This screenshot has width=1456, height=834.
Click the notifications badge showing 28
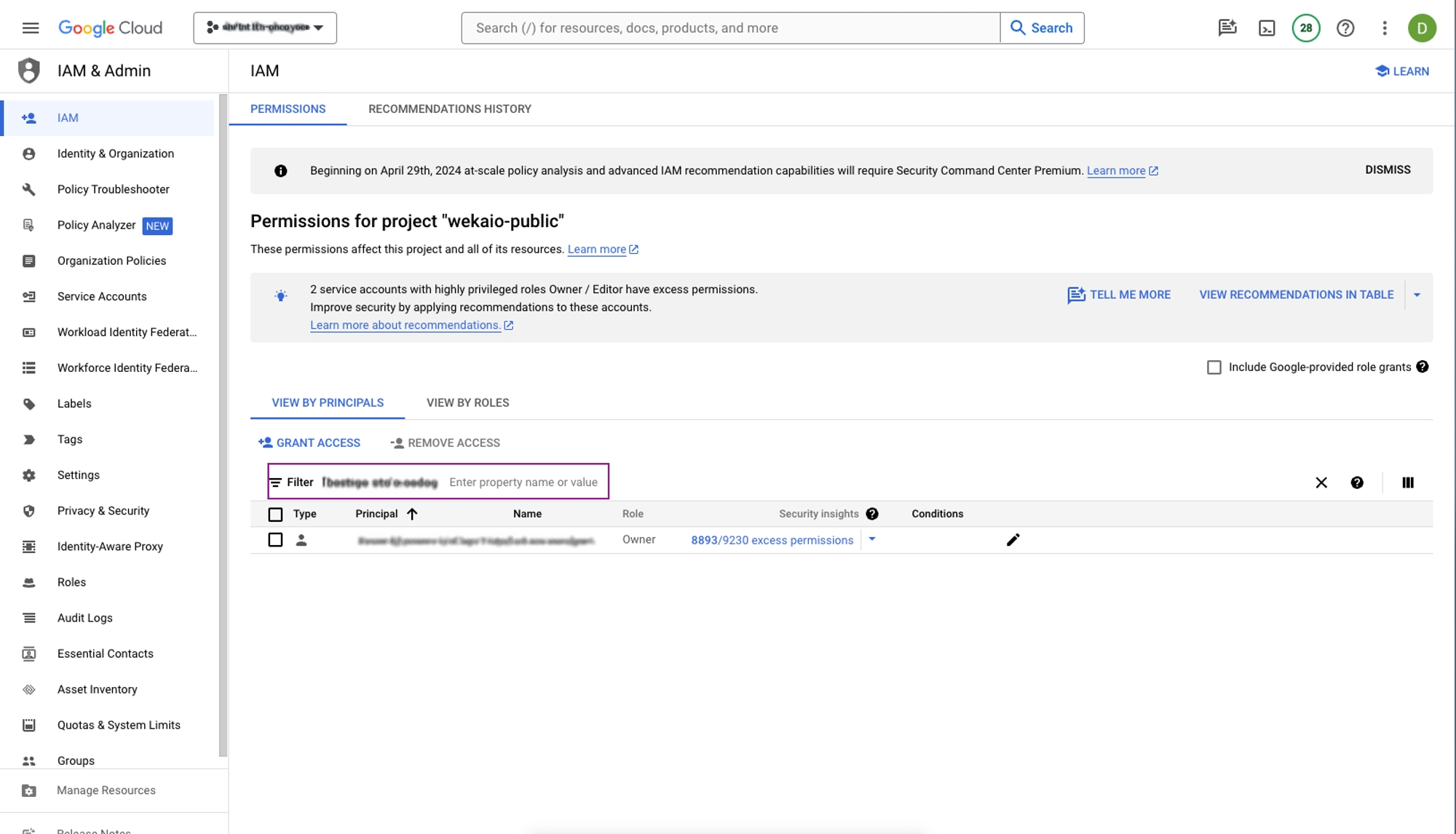1306,28
